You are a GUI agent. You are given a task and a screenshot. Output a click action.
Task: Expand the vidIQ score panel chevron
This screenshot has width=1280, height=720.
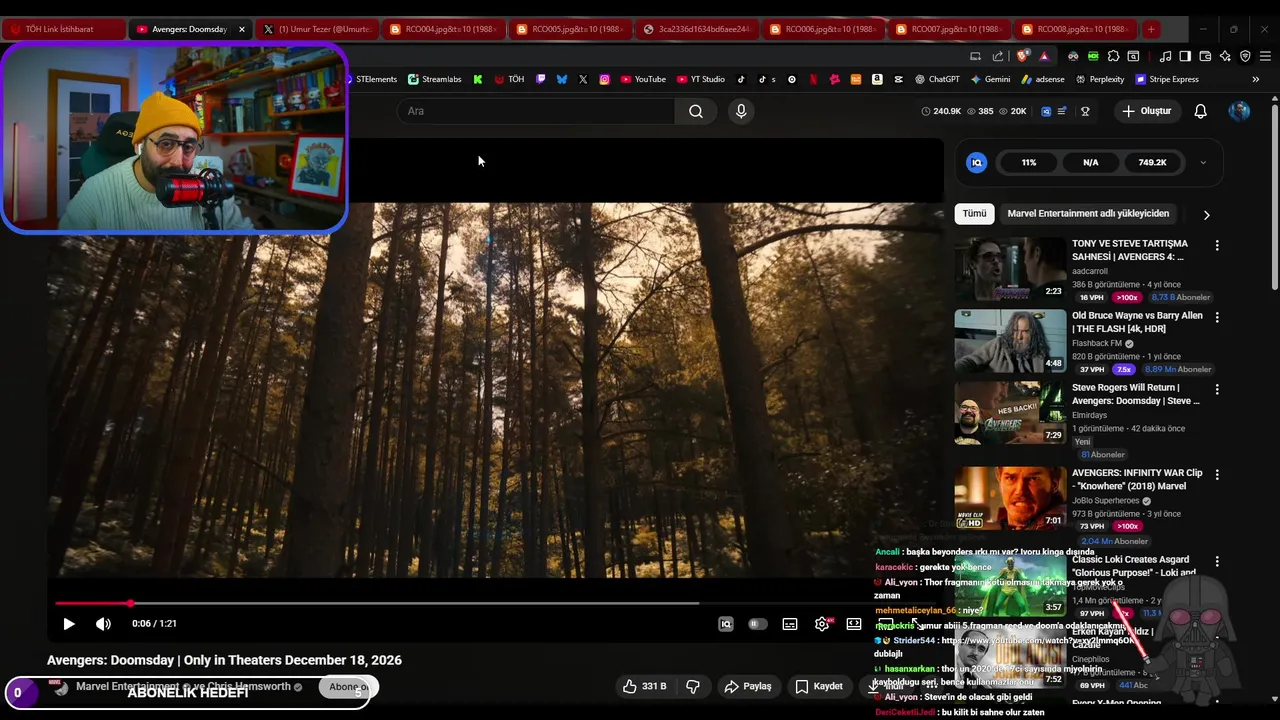(1203, 162)
